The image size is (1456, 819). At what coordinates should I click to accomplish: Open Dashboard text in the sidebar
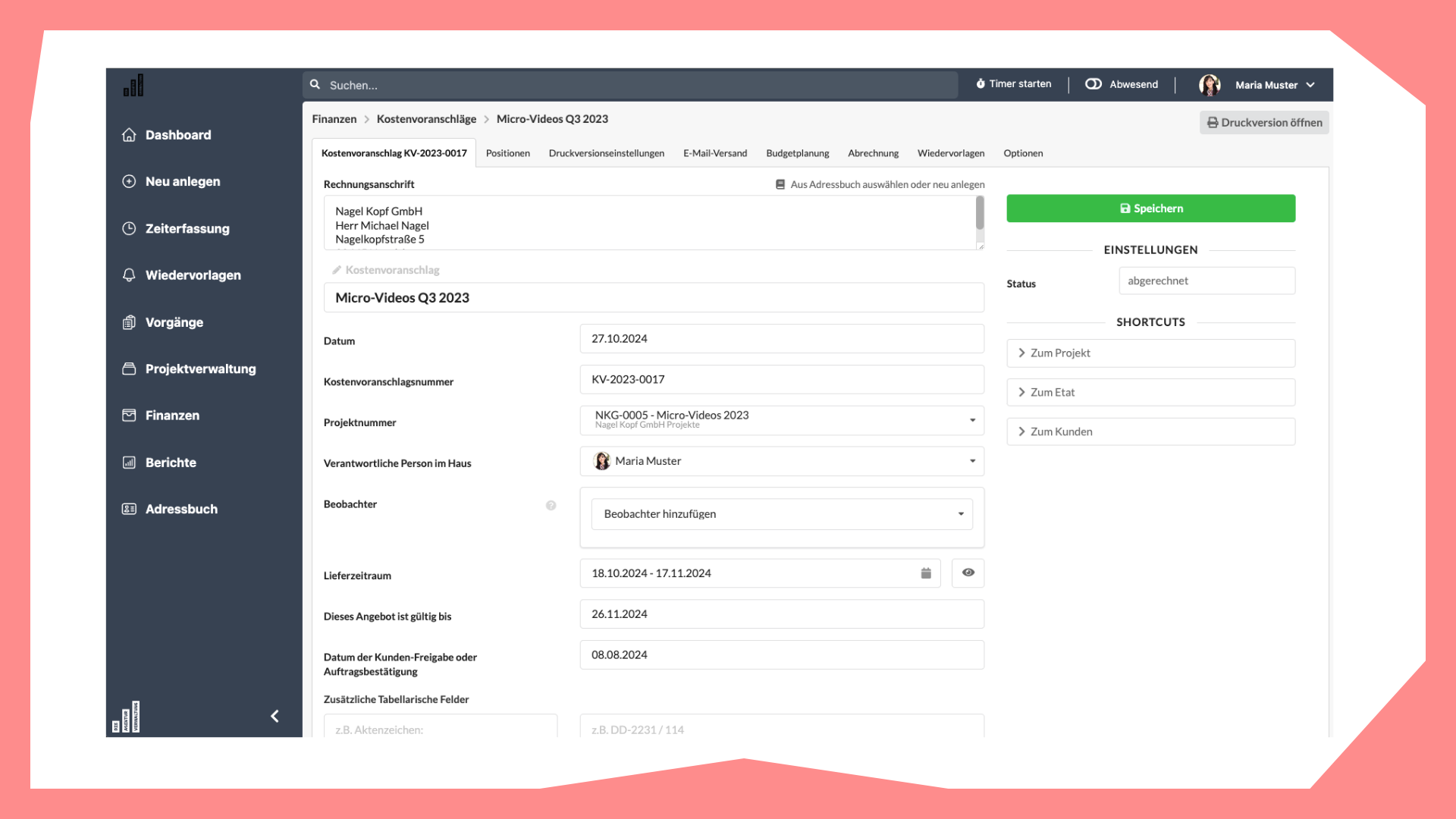point(178,135)
